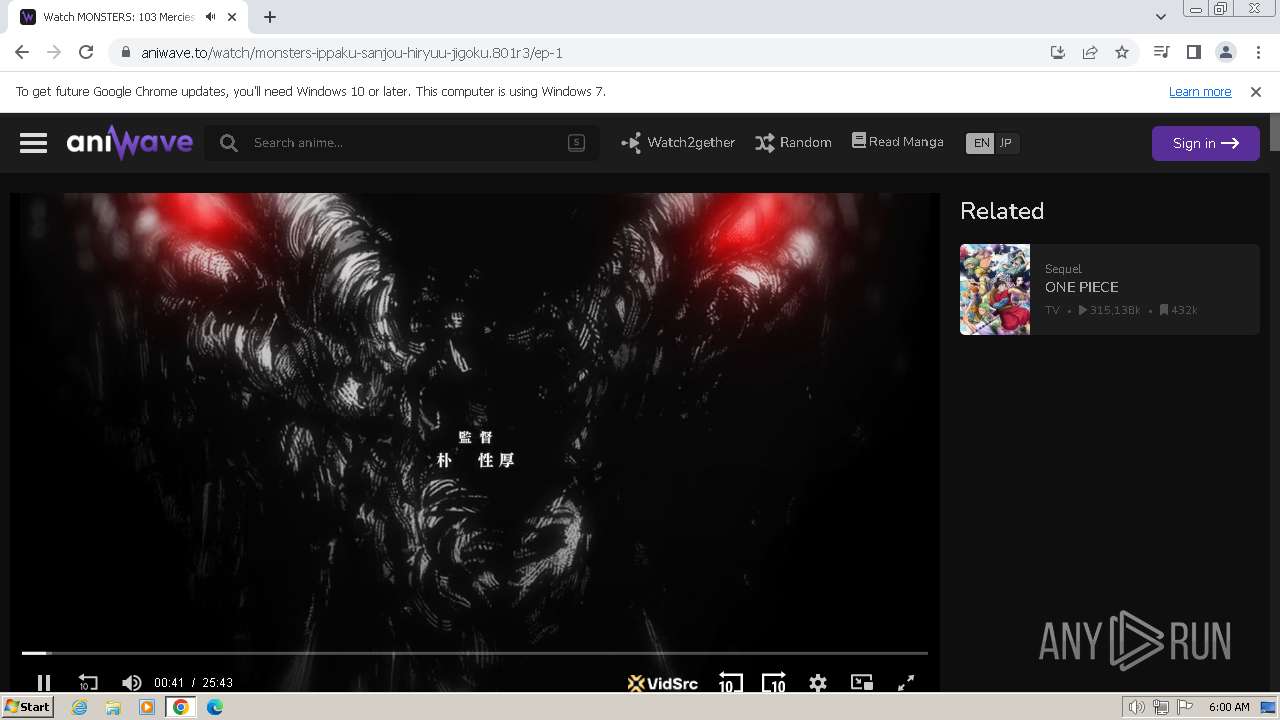Viewport: 1280px width, 720px height.
Task: Bookmark this tab with star
Action: tap(1122, 52)
